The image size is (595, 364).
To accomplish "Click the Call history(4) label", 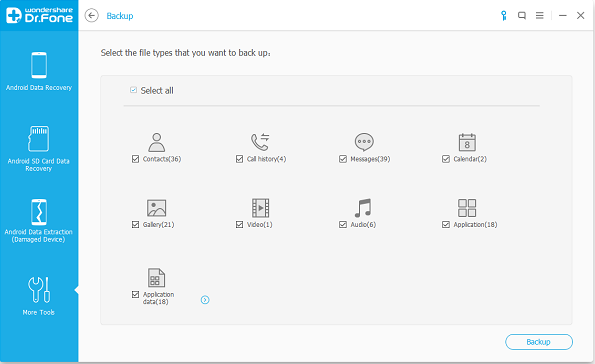I will [266, 159].
